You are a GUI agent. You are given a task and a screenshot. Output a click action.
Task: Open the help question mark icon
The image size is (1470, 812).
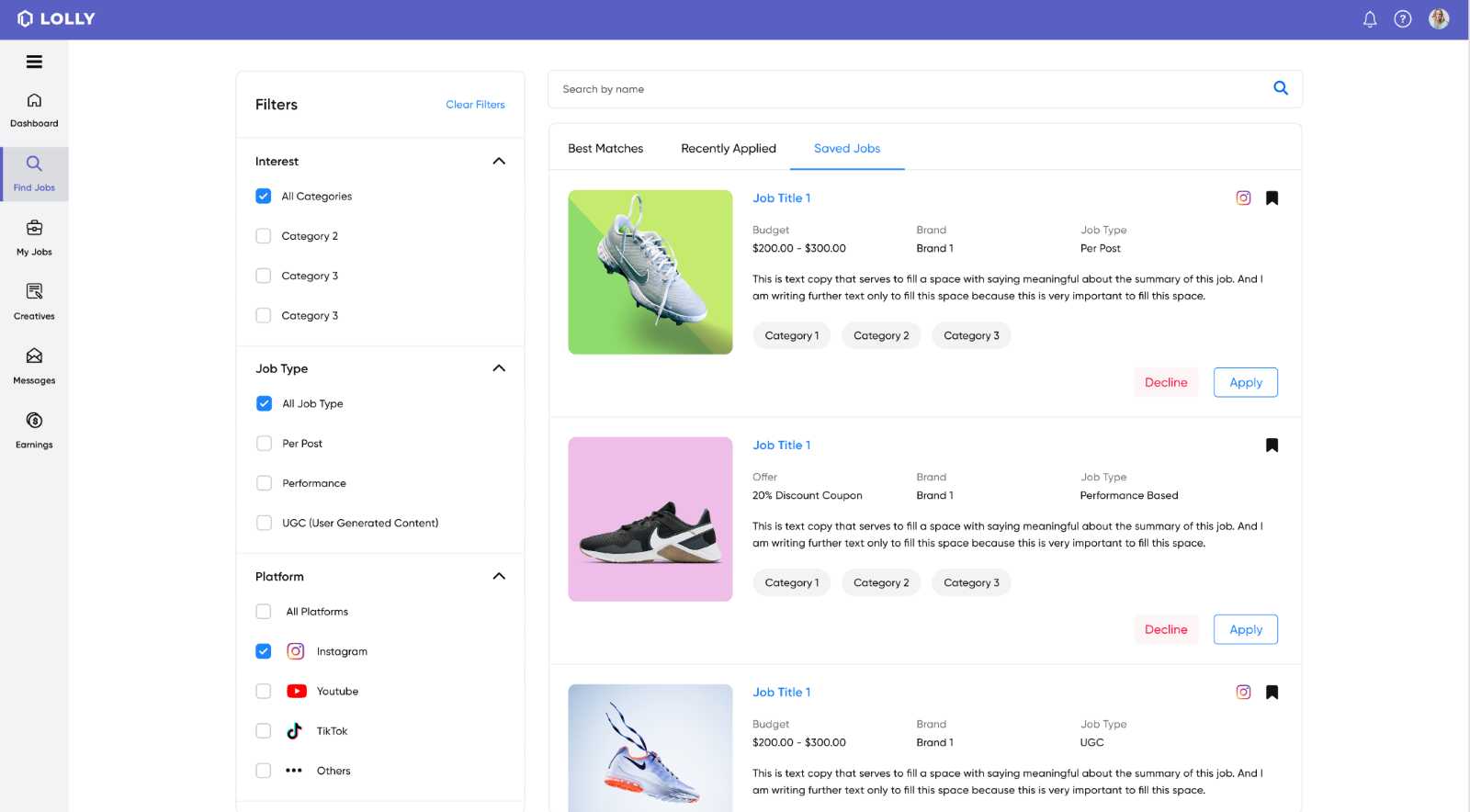click(x=1403, y=19)
